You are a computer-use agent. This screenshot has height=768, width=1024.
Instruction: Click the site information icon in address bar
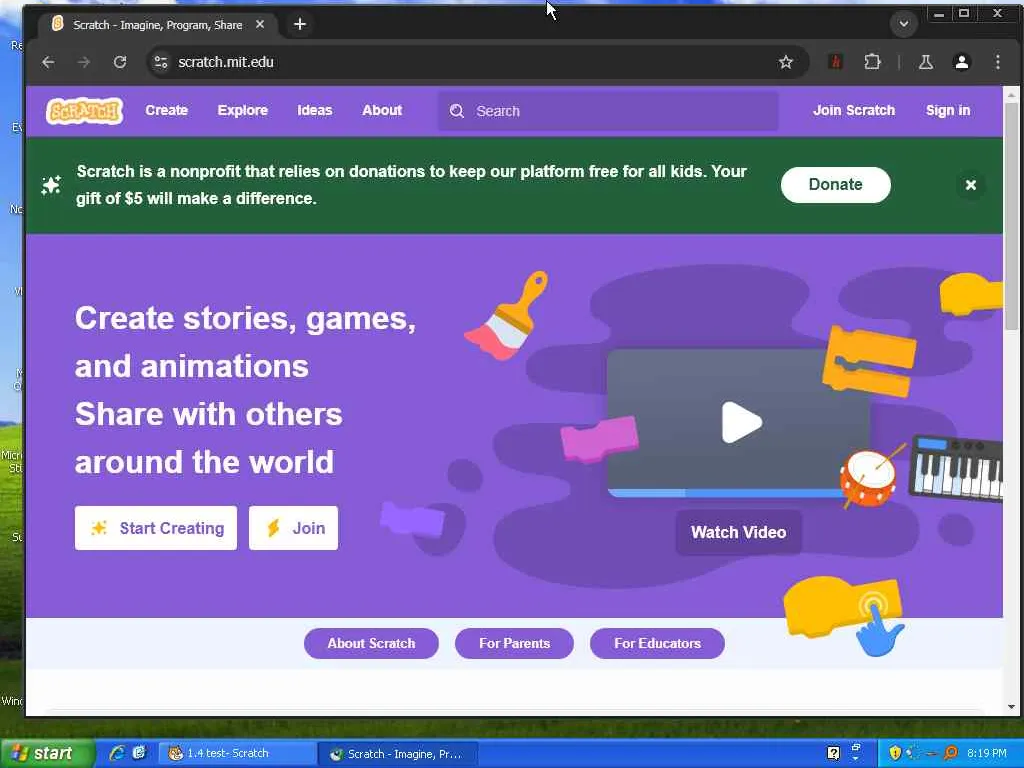tap(161, 62)
